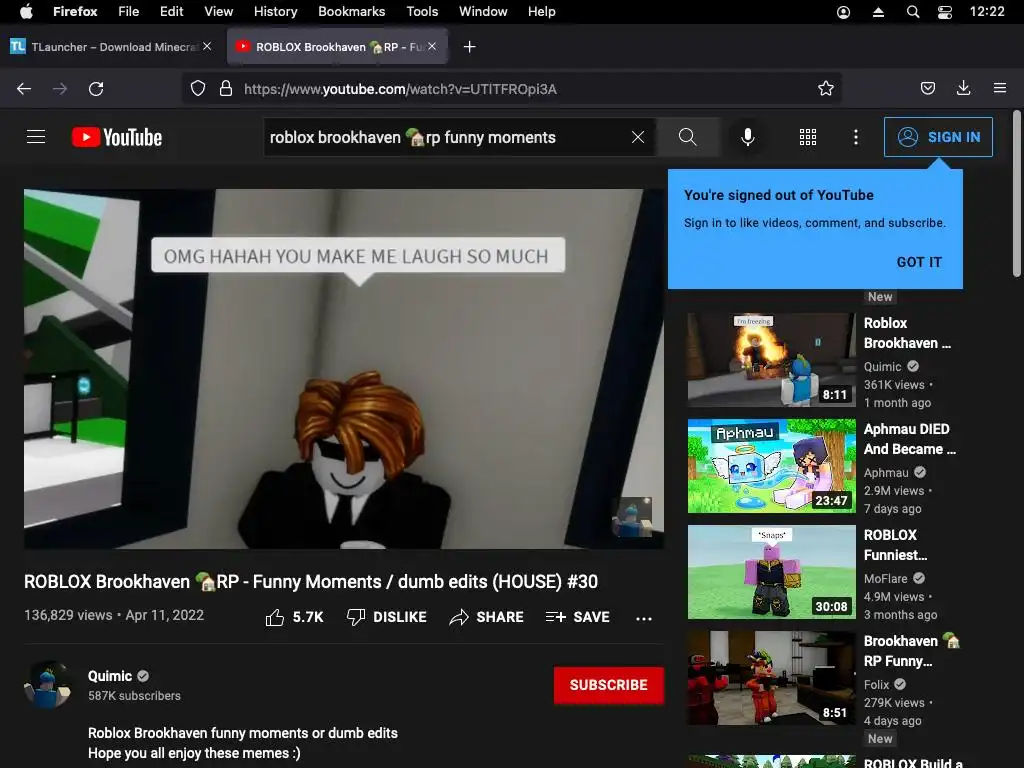Viewport: 1024px width, 768px height.
Task: Open the Apple menu
Action: click(26, 11)
